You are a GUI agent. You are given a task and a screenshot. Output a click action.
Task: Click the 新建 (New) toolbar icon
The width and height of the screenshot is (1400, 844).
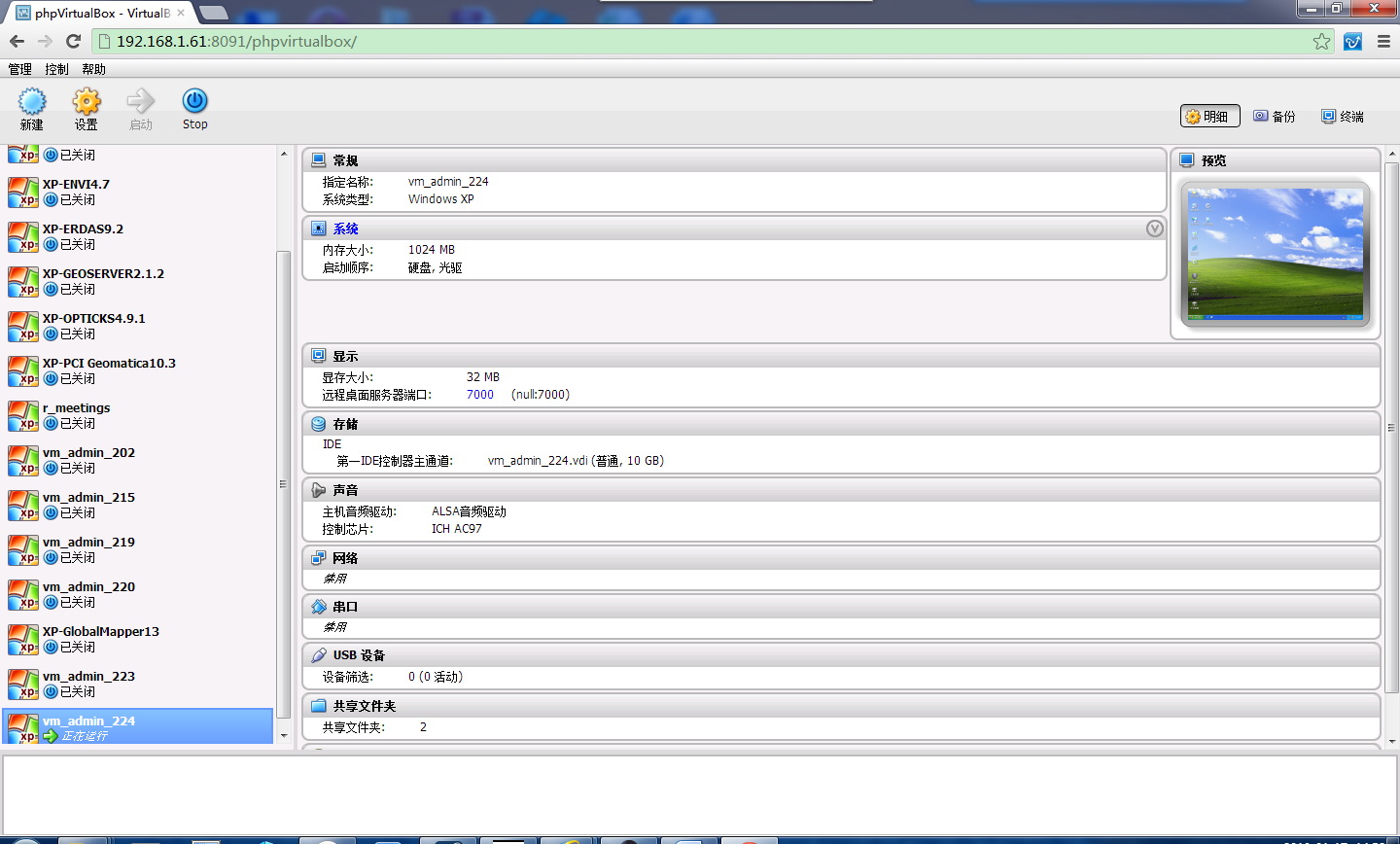[x=32, y=101]
